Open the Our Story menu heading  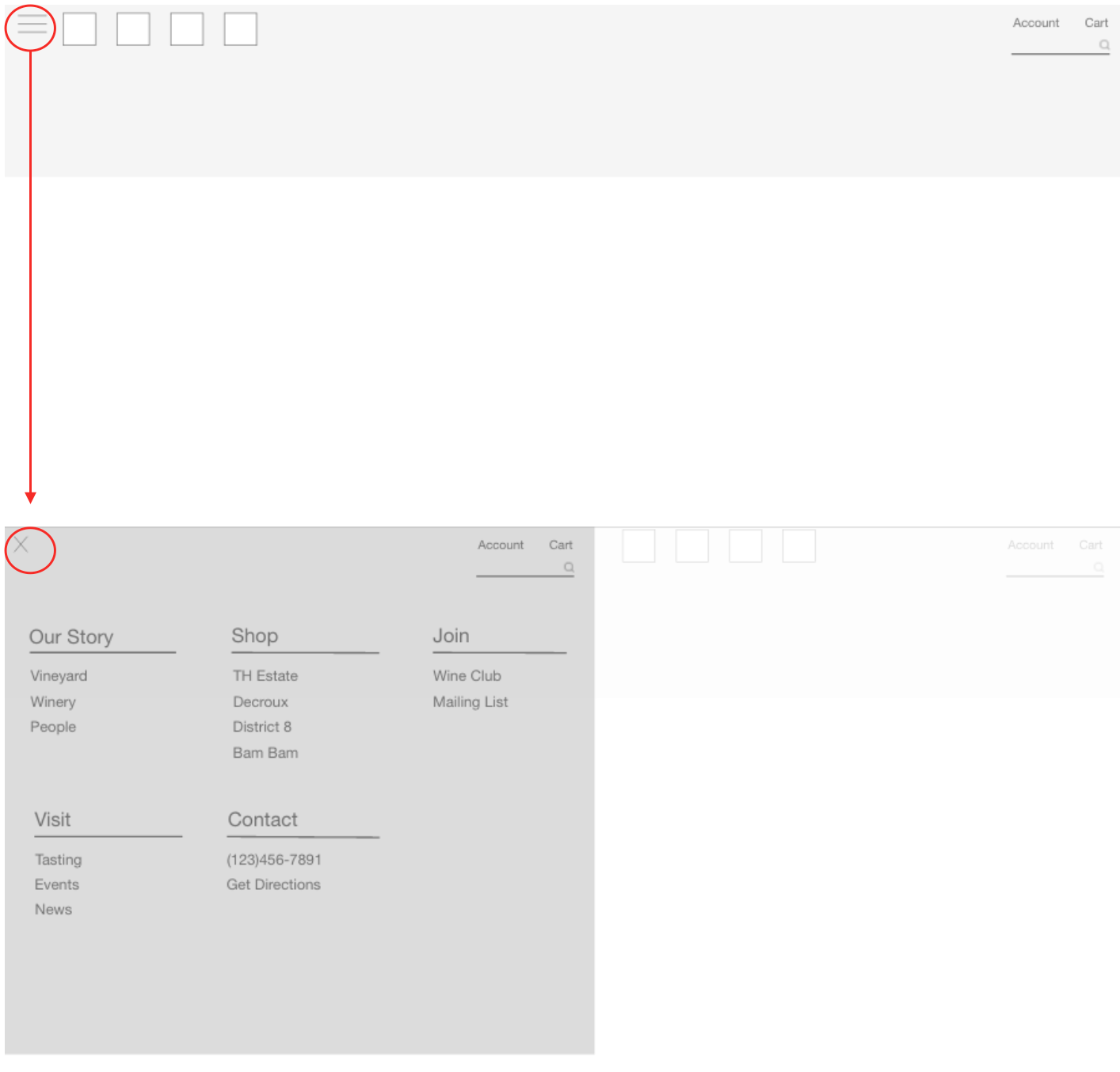point(71,637)
